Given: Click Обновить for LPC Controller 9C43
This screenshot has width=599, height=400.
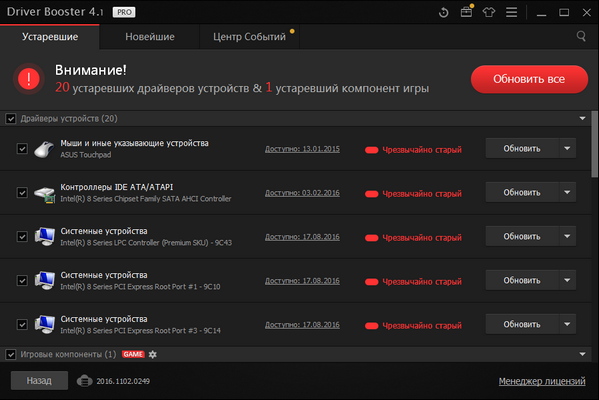Looking at the screenshot, I should click(x=522, y=236).
